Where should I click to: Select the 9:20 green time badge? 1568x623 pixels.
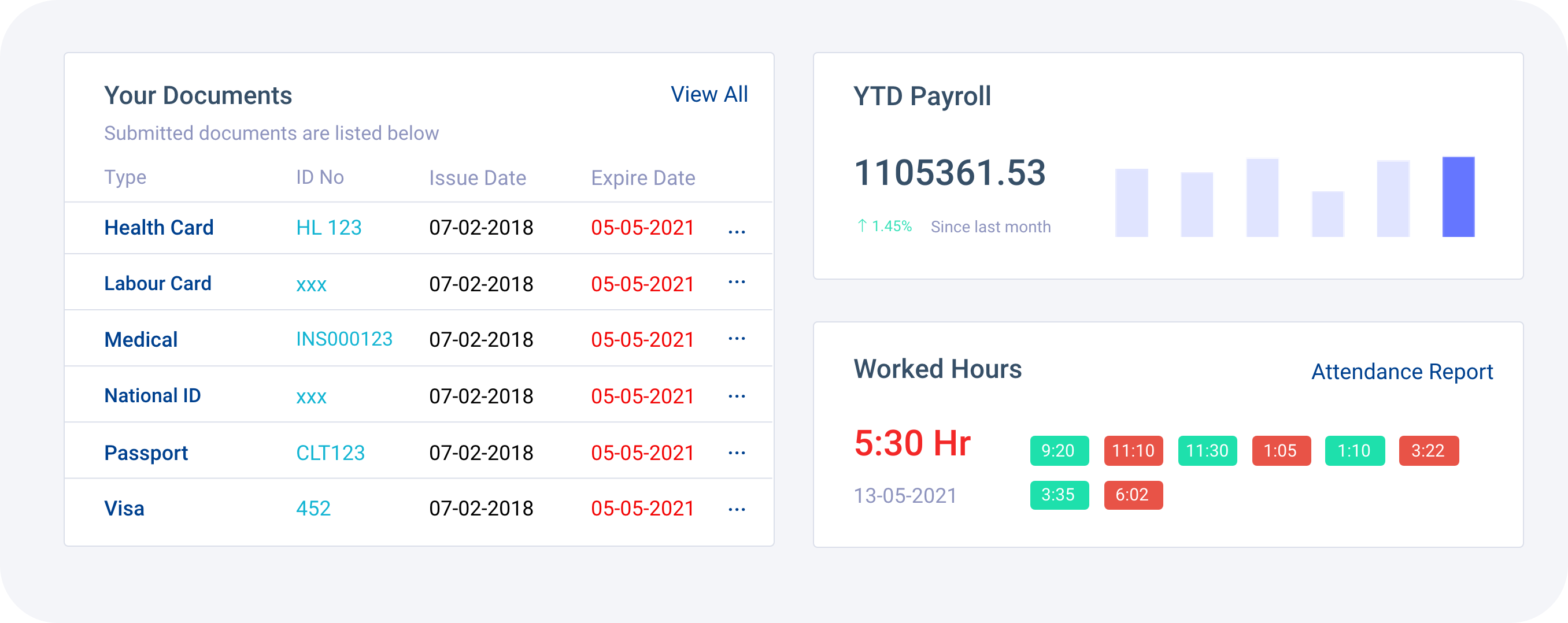[x=1059, y=451]
